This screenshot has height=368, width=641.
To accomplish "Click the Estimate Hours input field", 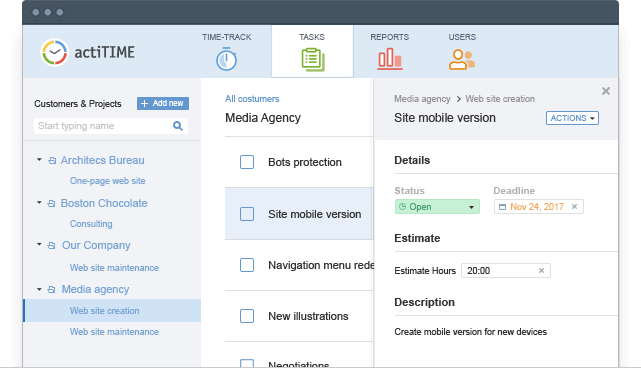I will [506, 271].
